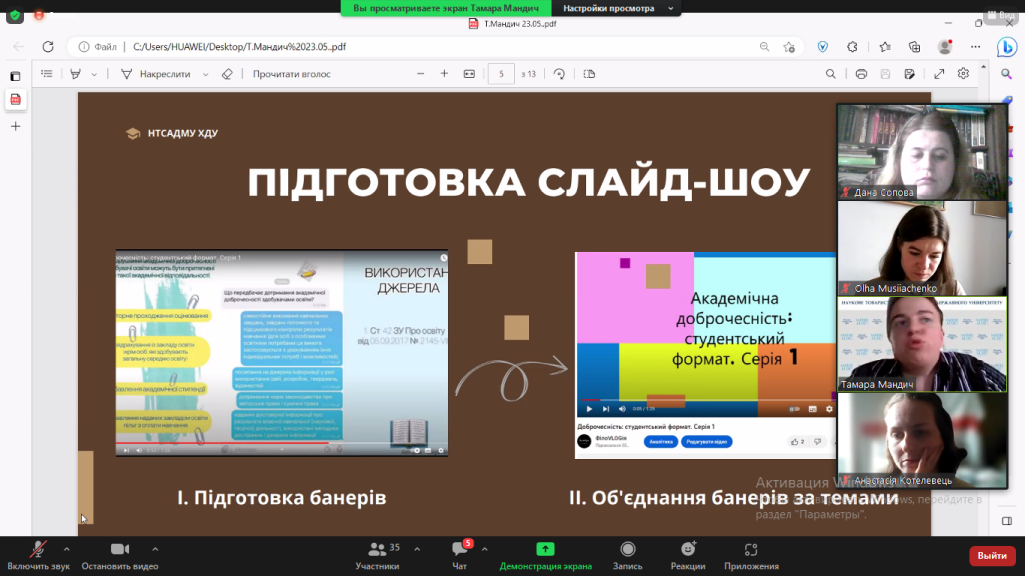Refresh the PDF page in browser
1025x576 pixels.
tap(48, 47)
